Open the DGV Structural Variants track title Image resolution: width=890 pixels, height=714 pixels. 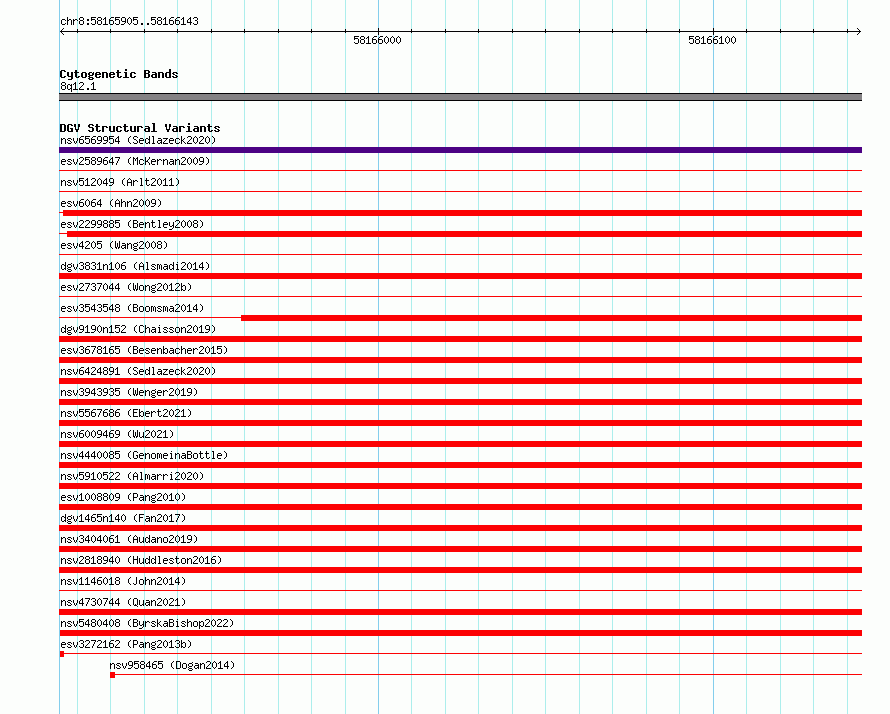point(140,128)
